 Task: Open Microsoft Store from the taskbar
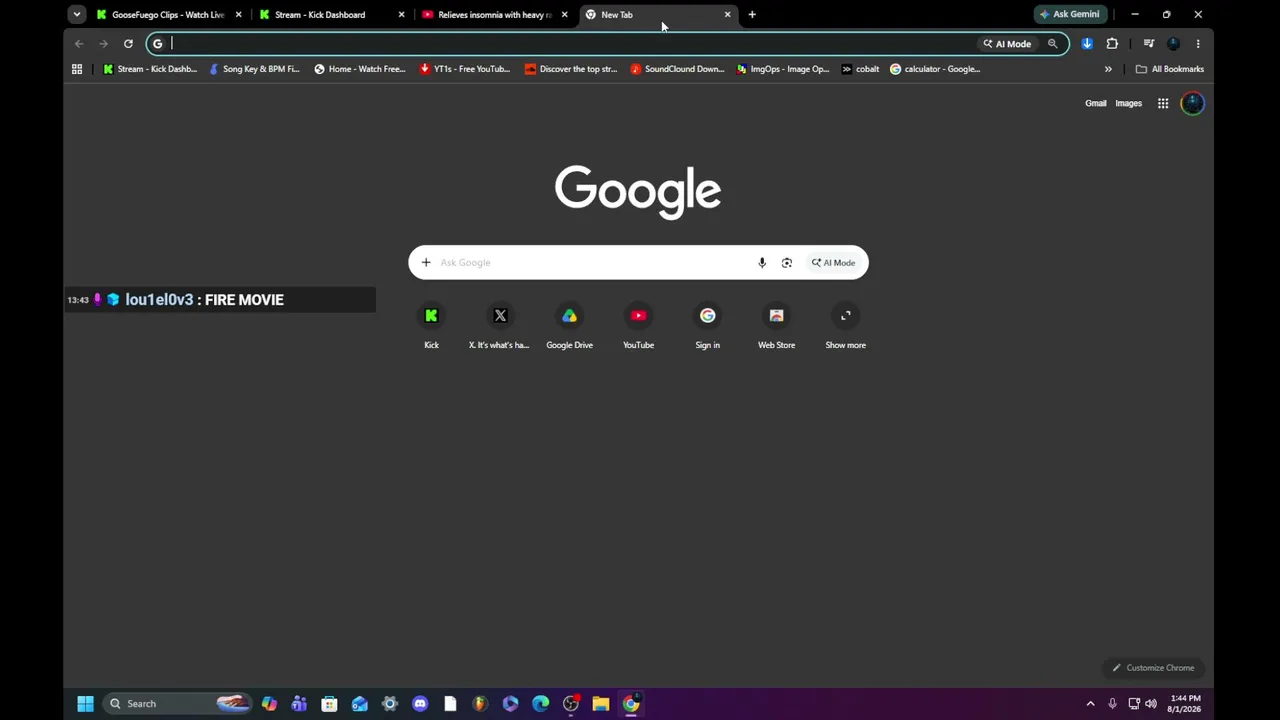point(329,704)
